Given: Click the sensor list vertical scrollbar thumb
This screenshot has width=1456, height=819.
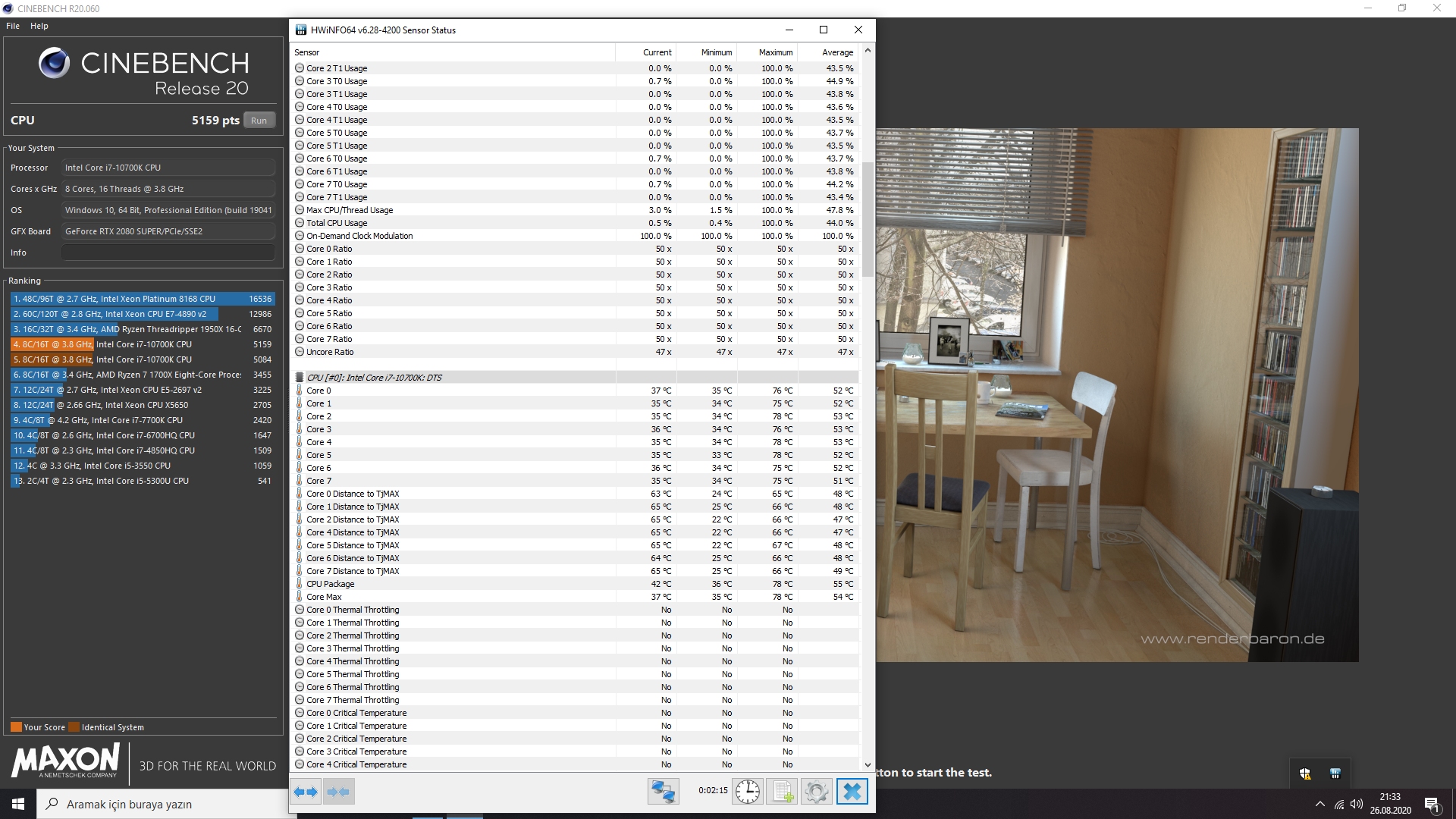Looking at the screenshot, I should [868, 219].
